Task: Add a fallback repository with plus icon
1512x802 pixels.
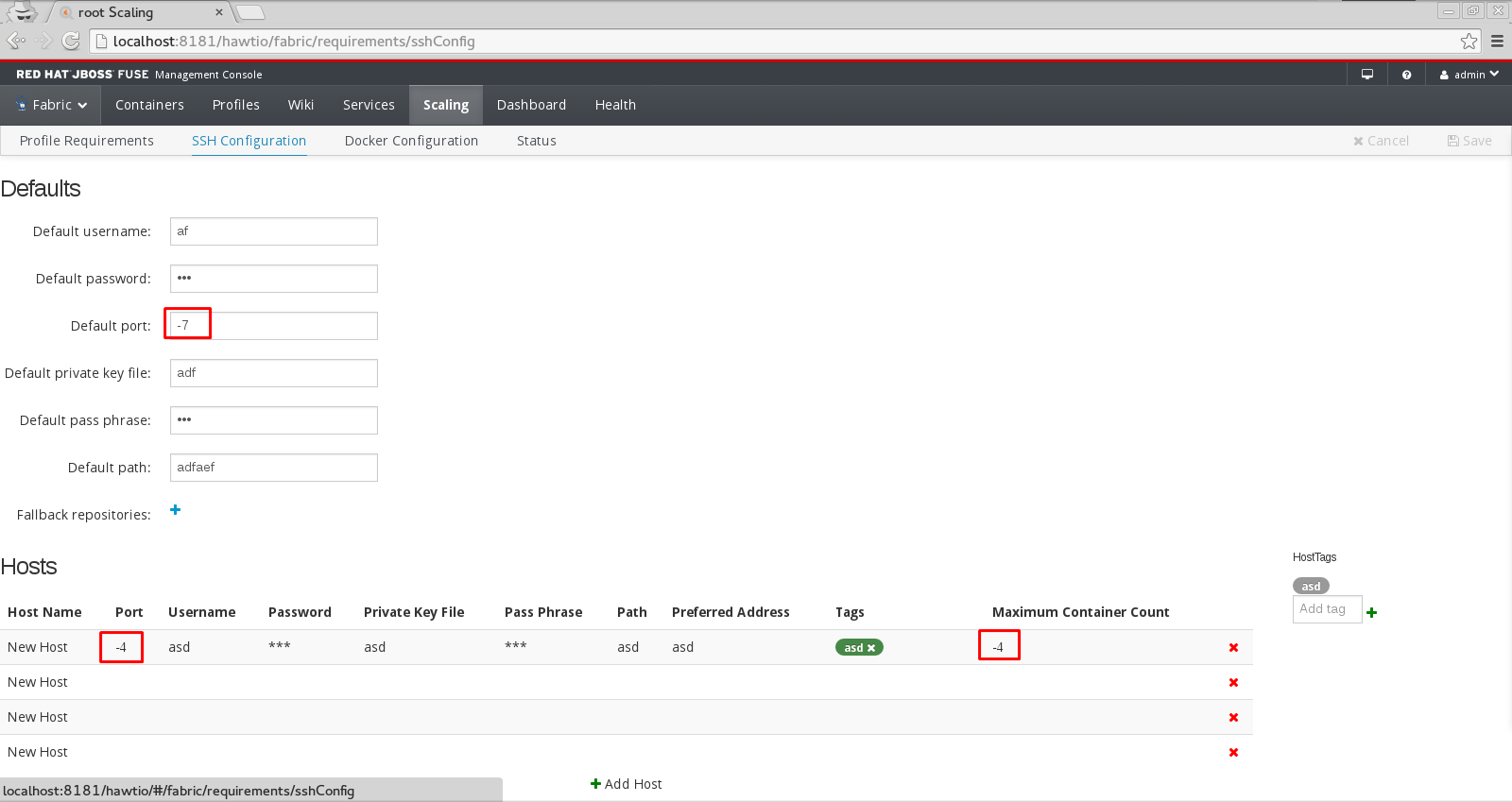Action: pyautogui.click(x=175, y=510)
